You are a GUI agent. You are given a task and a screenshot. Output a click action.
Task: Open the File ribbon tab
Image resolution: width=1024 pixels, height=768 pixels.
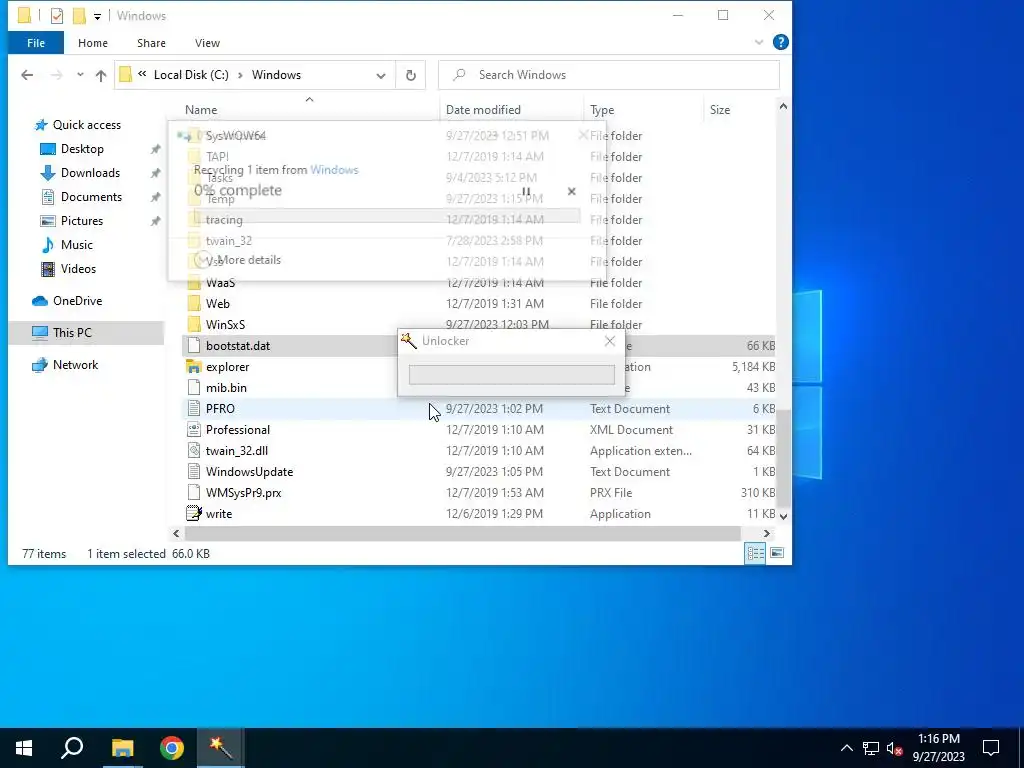click(36, 43)
